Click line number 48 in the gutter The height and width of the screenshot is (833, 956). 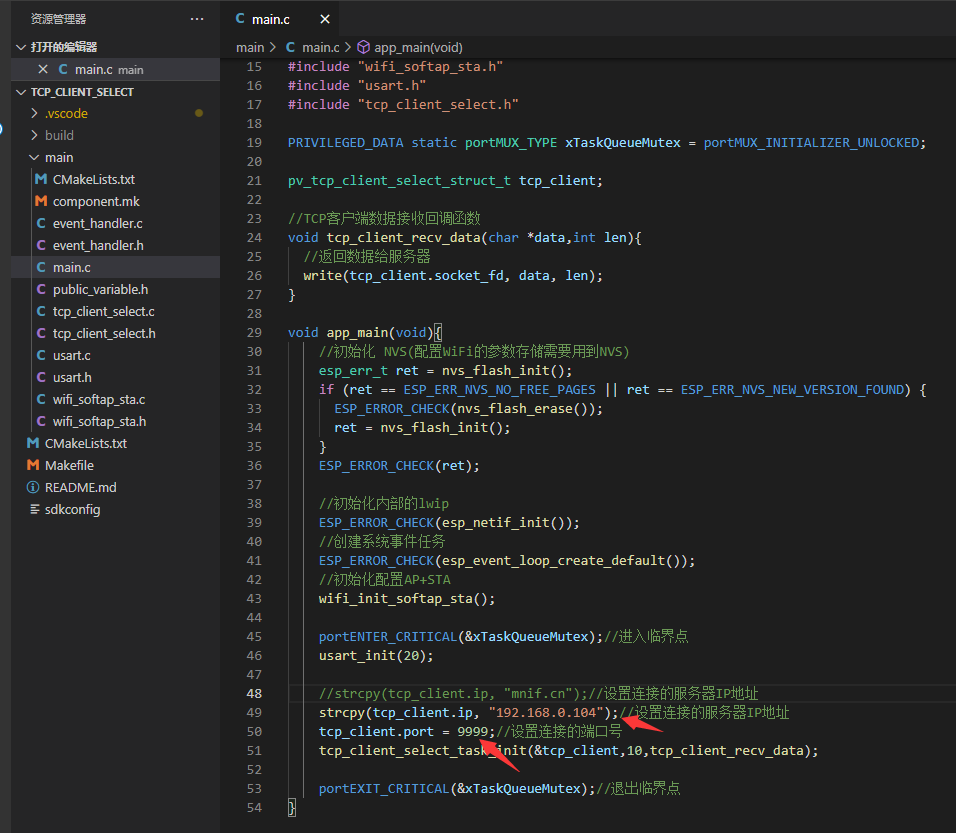pyautogui.click(x=254, y=693)
